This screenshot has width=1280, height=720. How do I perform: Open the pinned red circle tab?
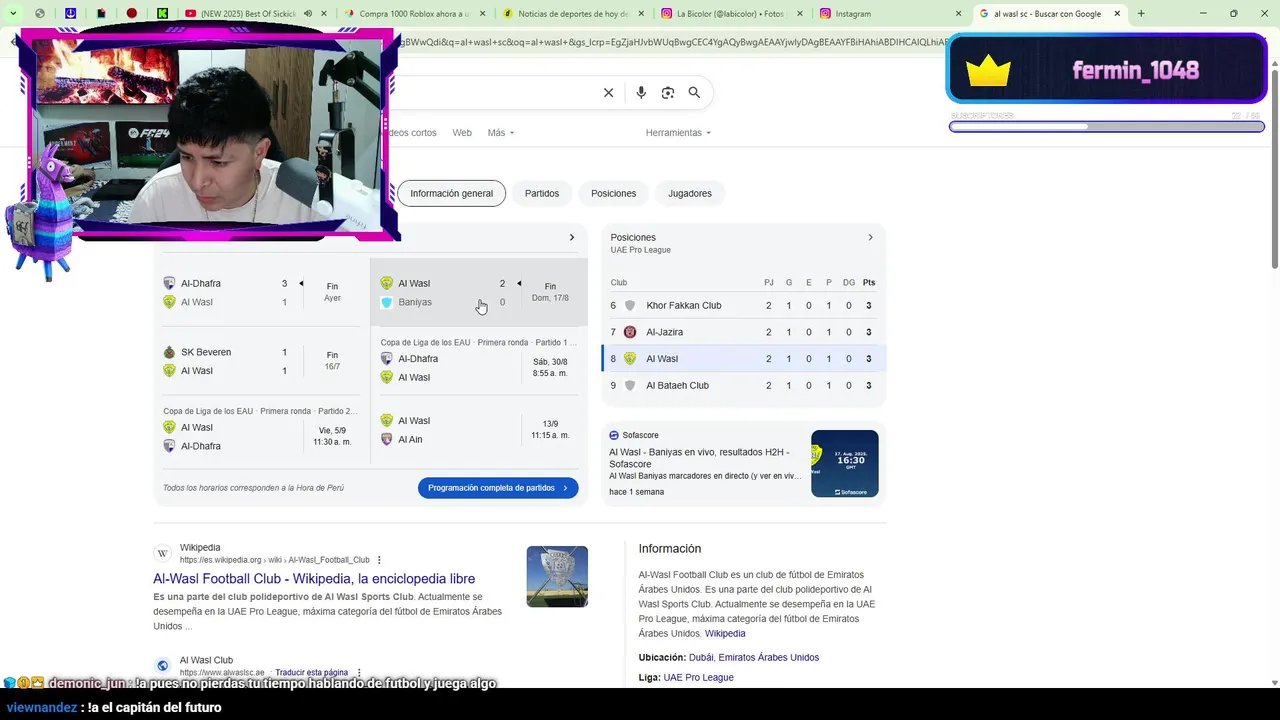pos(132,14)
